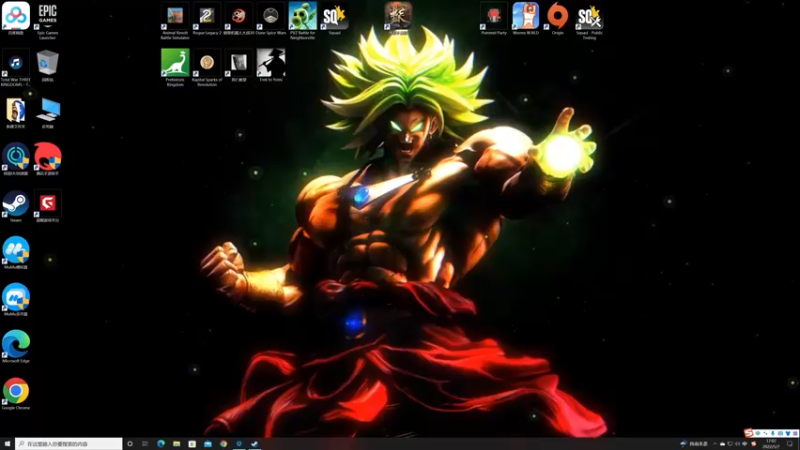This screenshot has height=450, width=800.
Task: Select Worms W.M.D shortcut
Action: coord(526,18)
